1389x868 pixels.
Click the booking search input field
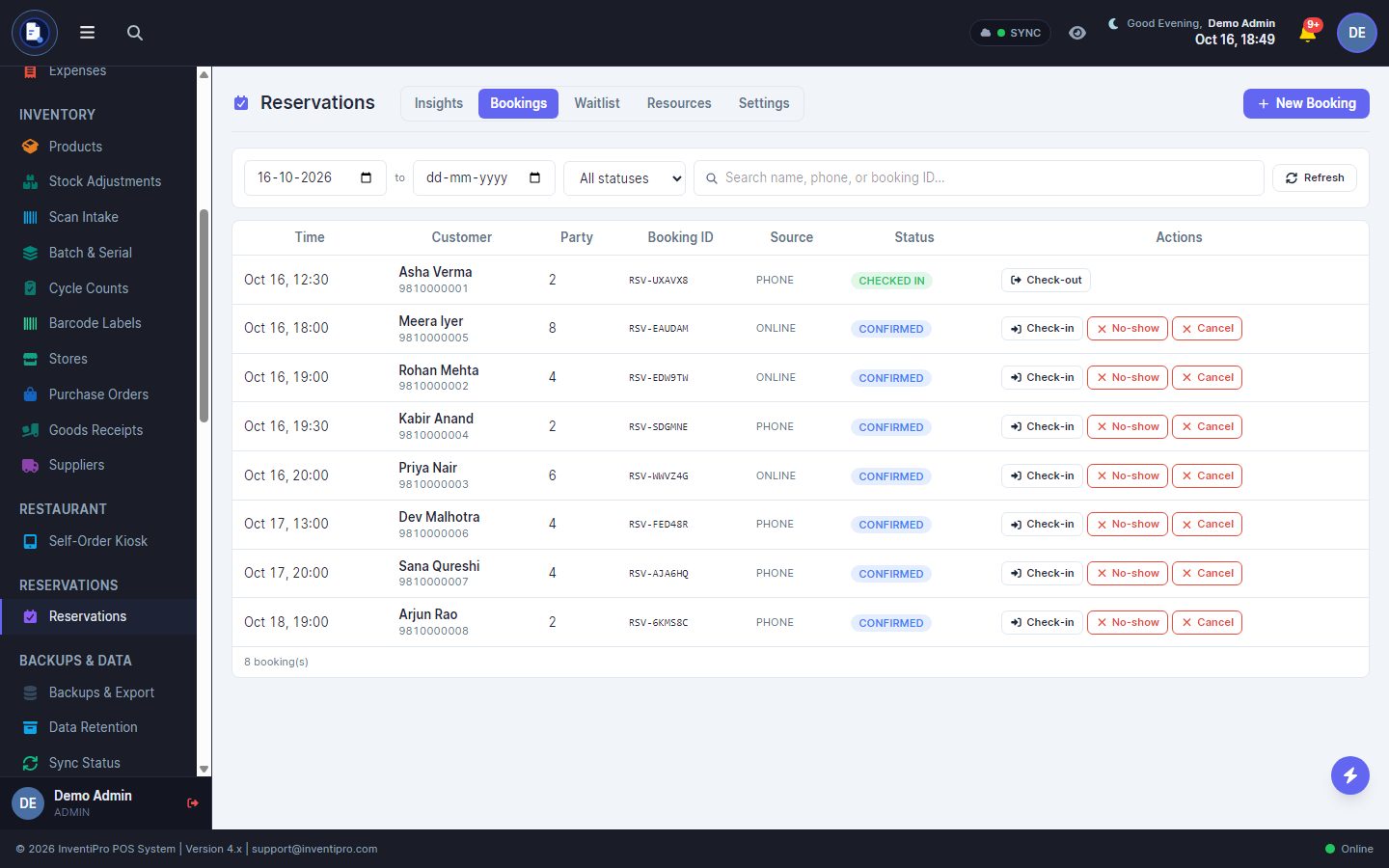[x=978, y=177]
